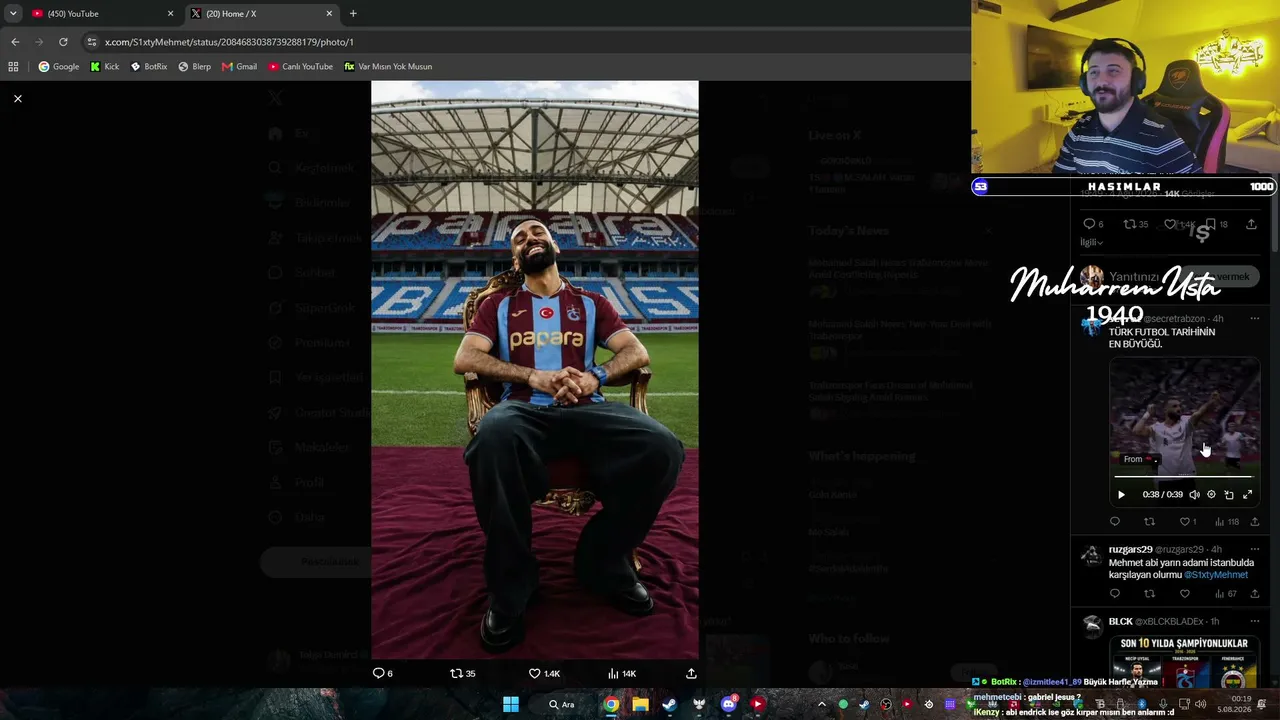
Task: Open the Gmail bookmark
Action: 240,66
